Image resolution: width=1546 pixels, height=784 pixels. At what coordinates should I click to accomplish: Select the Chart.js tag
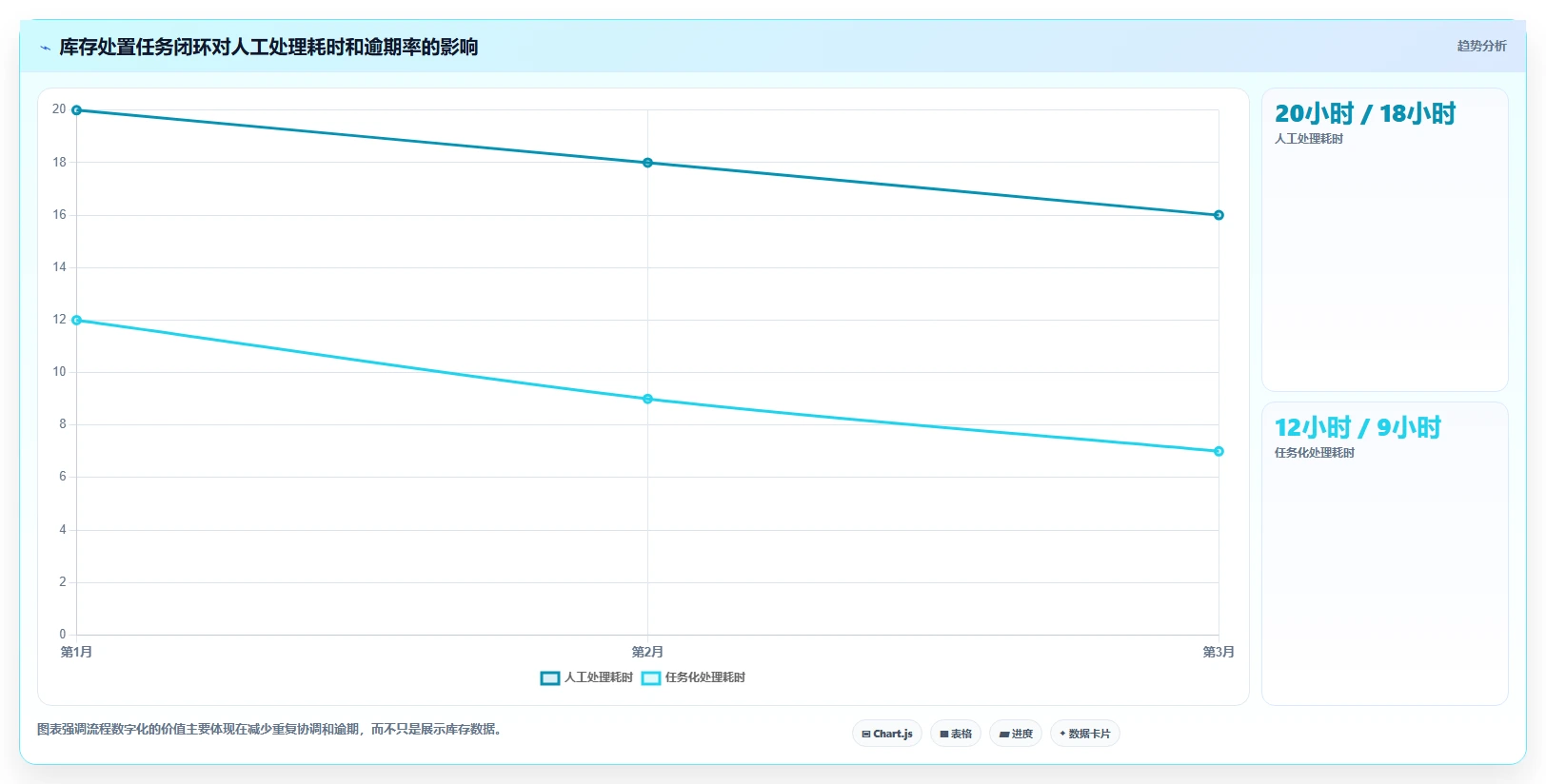tap(887, 734)
